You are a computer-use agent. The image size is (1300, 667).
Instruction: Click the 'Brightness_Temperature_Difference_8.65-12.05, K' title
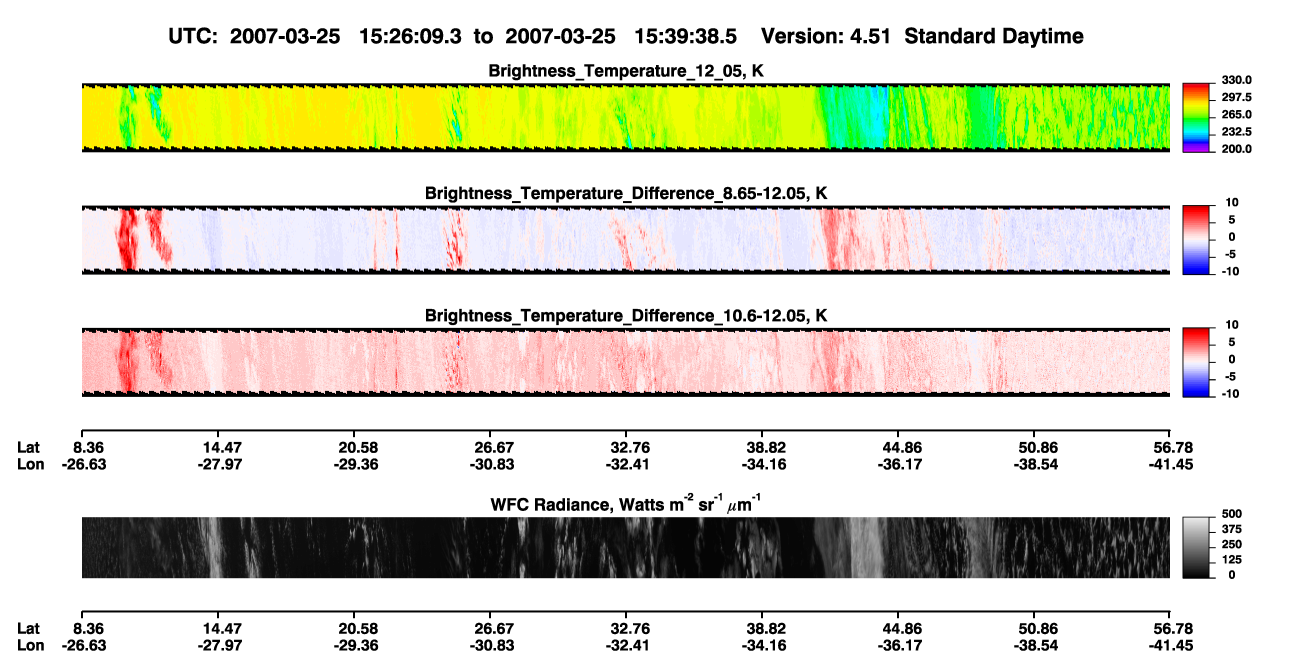(x=627, y=193)
